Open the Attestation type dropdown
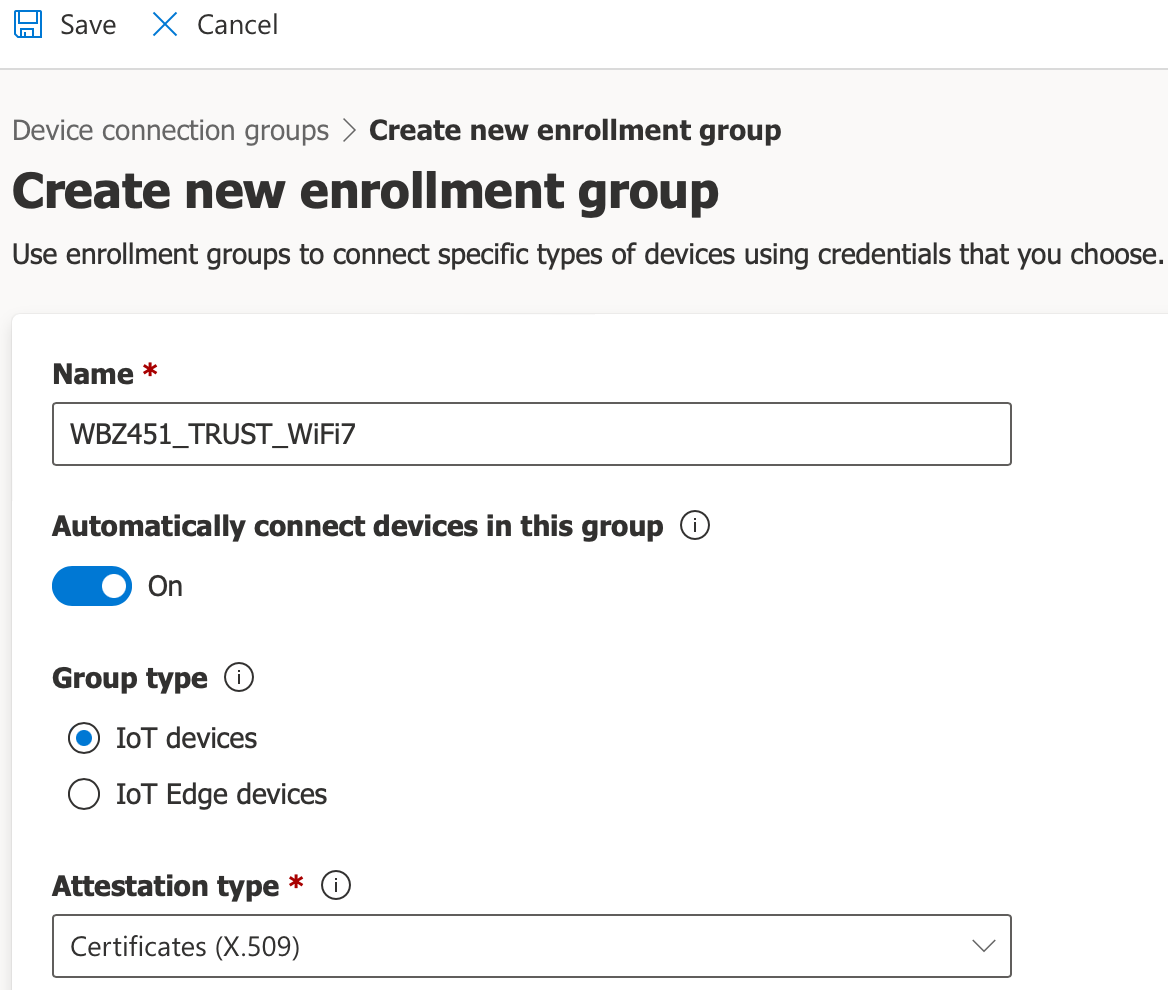 pos(532,946)
